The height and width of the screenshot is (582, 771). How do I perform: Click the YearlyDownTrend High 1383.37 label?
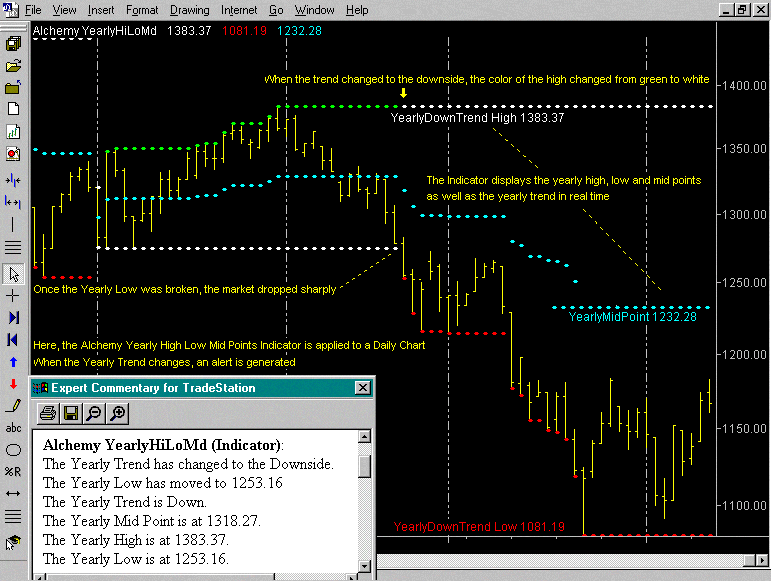coord(477,118)
